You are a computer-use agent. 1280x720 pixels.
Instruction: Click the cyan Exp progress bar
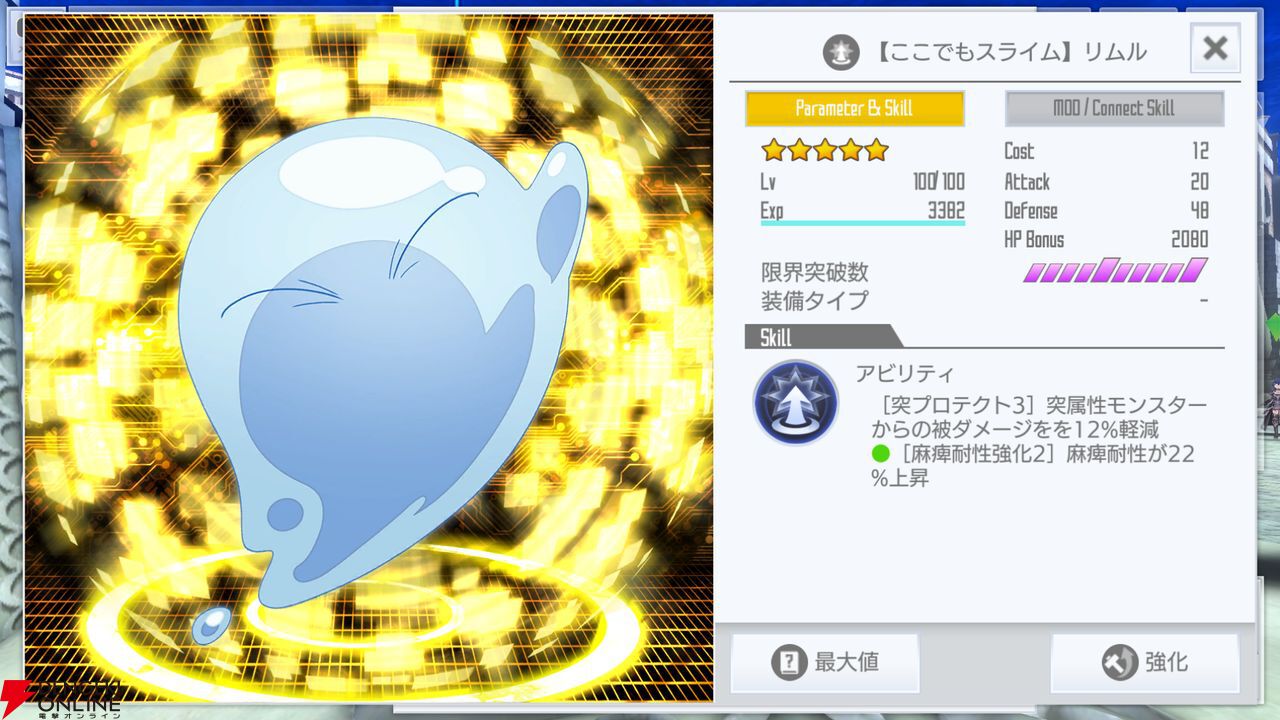pos(863,223)
